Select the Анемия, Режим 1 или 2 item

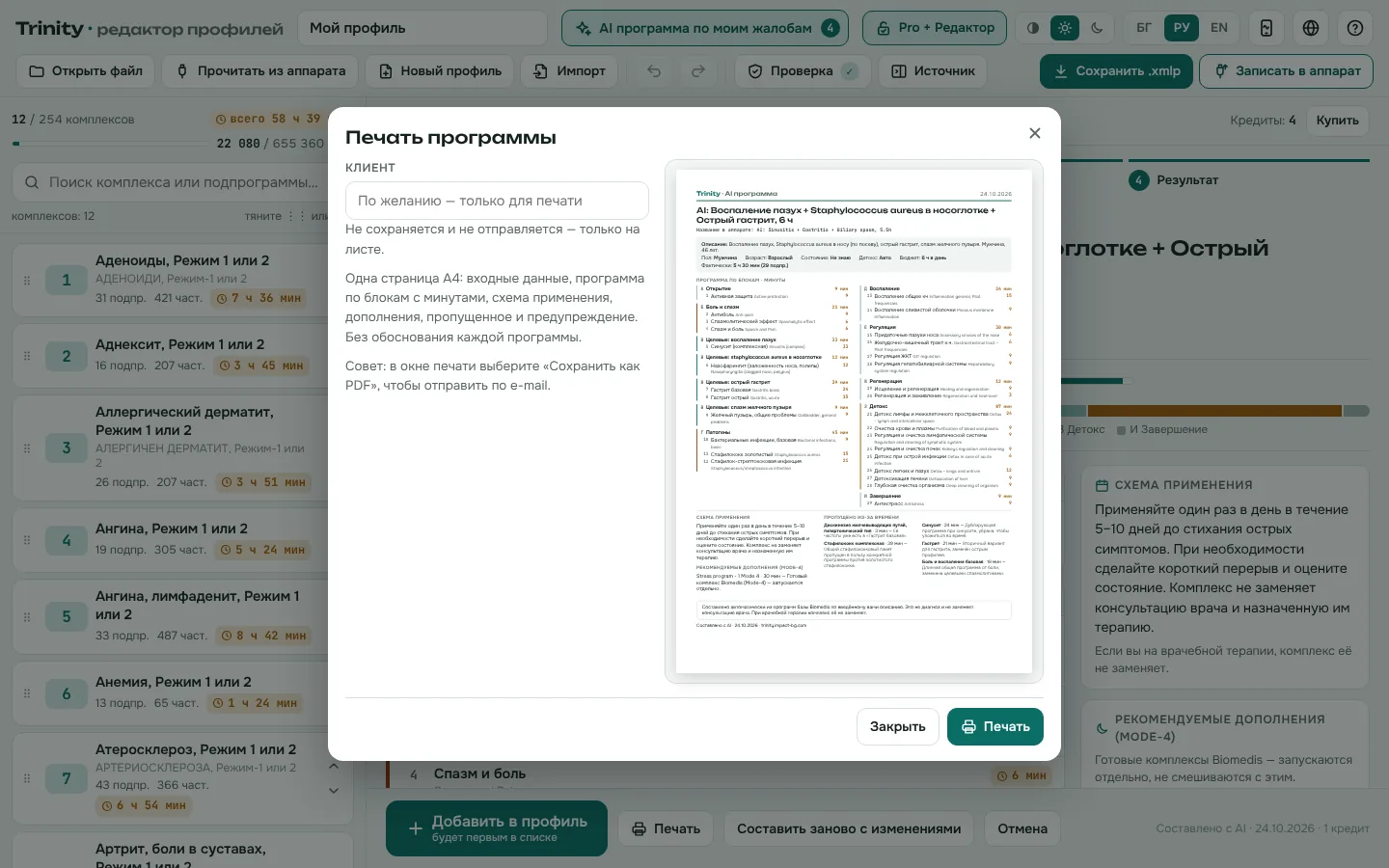pyautogui.click(x=182, y=692)
